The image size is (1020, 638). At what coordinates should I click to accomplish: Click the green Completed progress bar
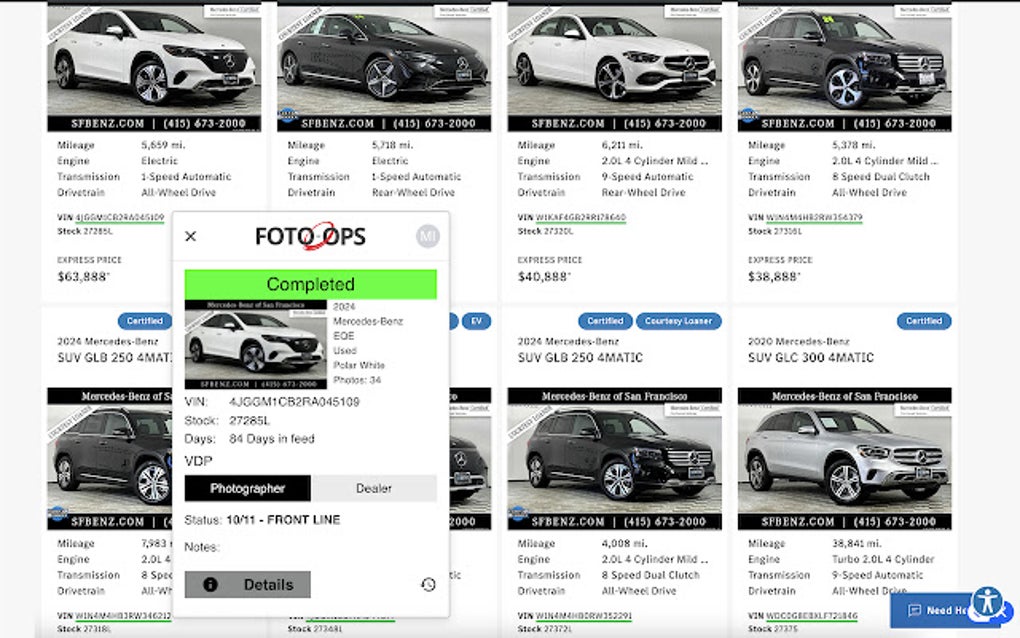pos(310,283)
